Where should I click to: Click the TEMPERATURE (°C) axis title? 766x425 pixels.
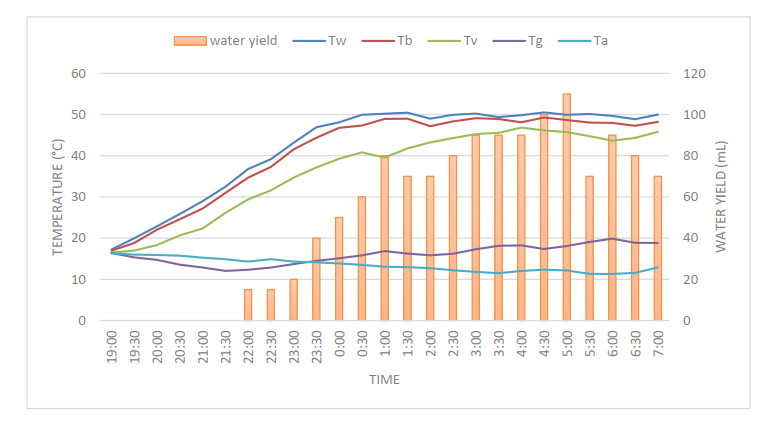click(60, 197)
